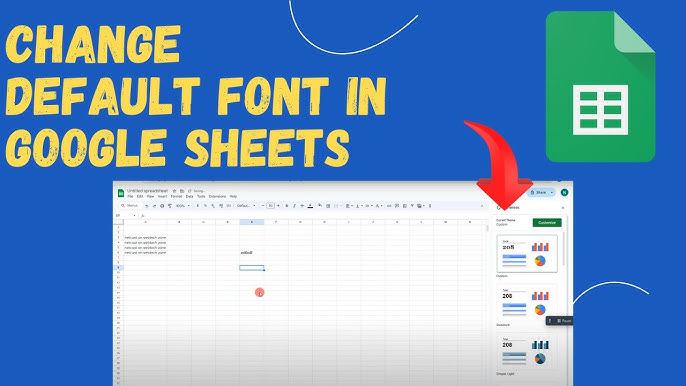Image resolution: width=686 pixels, height=386 pixels.
Task: Open the Merge cells control
Action: (x=337, y=206)
